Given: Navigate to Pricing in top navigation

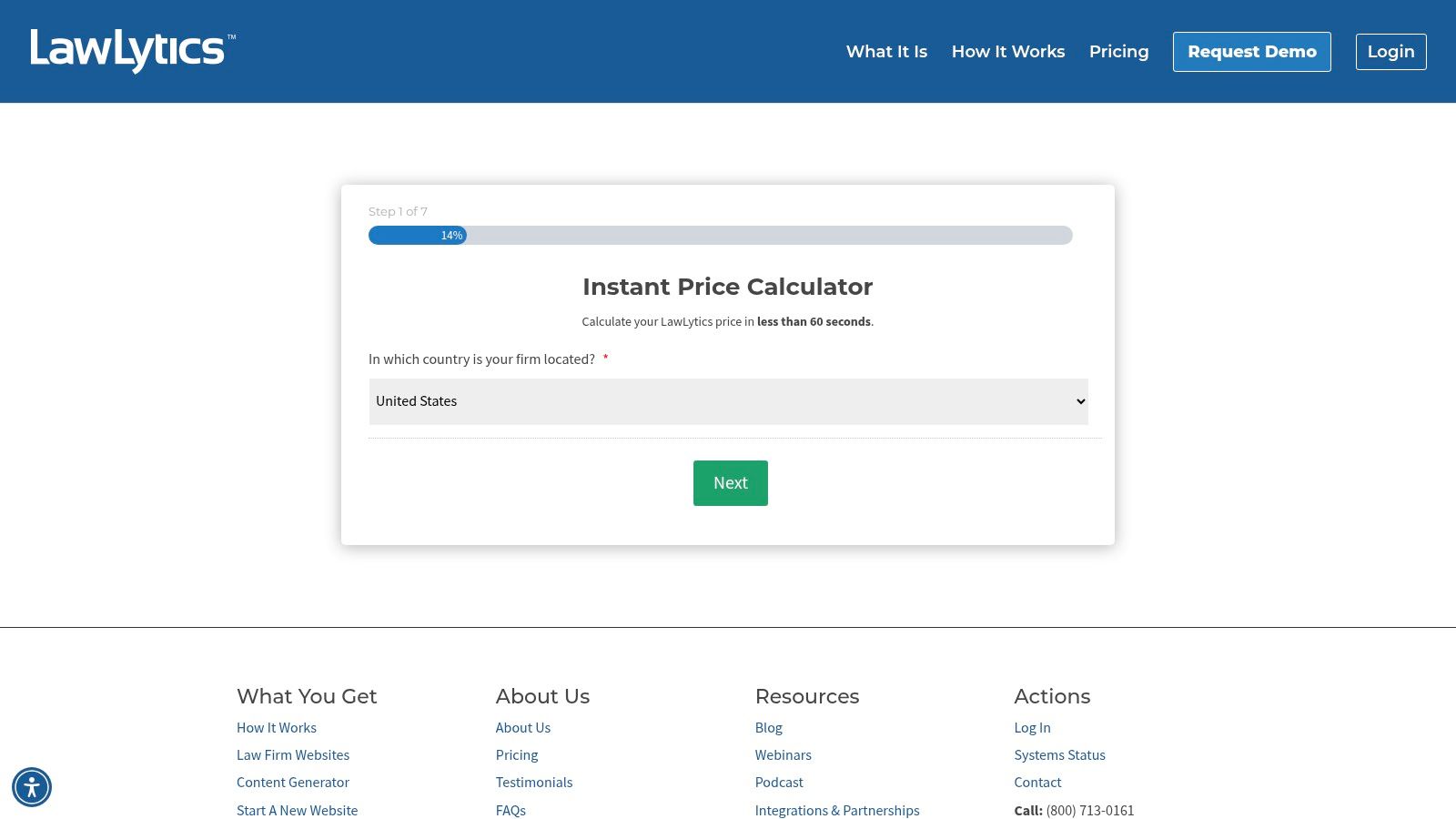Looking at the screenshot, I should tap(1118, 52).
